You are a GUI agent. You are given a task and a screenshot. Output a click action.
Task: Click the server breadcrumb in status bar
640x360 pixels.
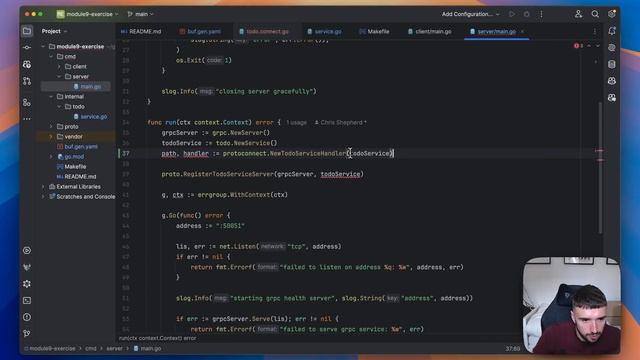pyautogui.click(x=114, y=349)
